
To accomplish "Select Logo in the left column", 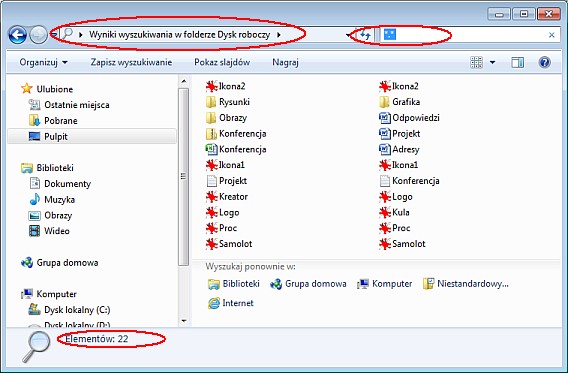I will pyautogui.click(x=222, y=213).
